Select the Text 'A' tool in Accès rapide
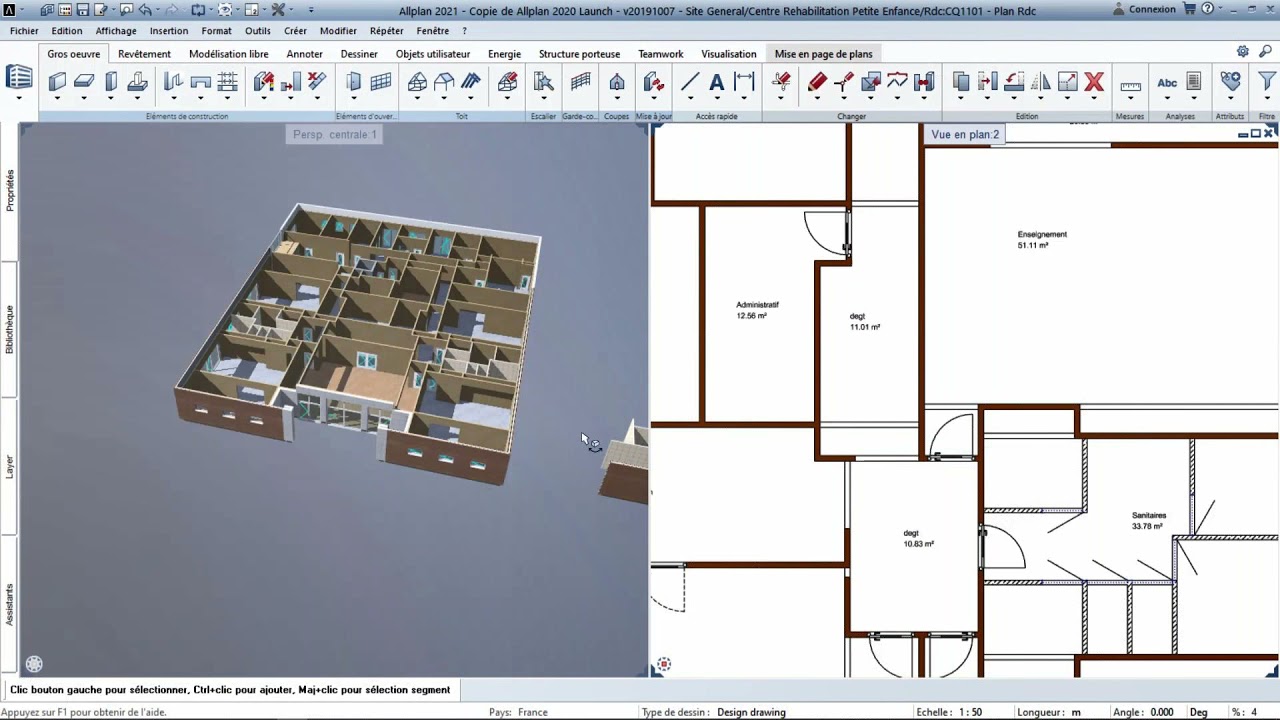The width and height of the screenshot is (1280, 720). tap(716, 82)
